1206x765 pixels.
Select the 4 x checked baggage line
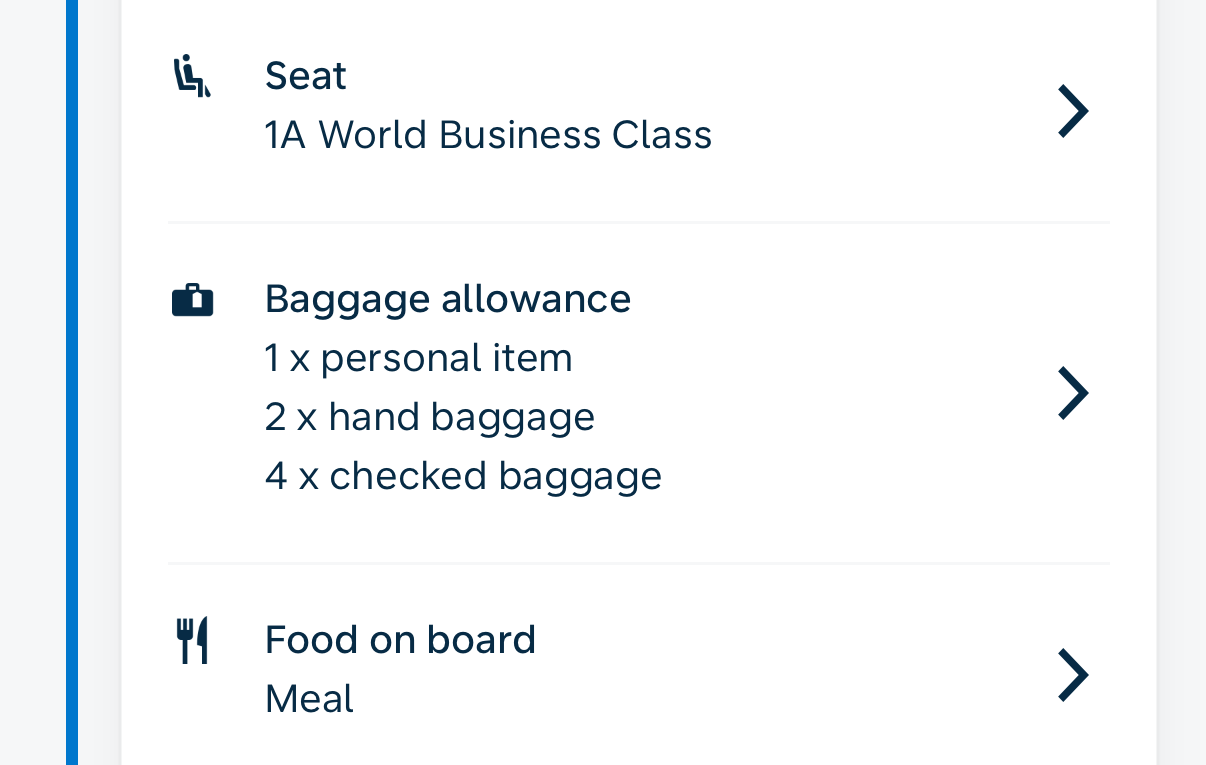tap(463, 476)
